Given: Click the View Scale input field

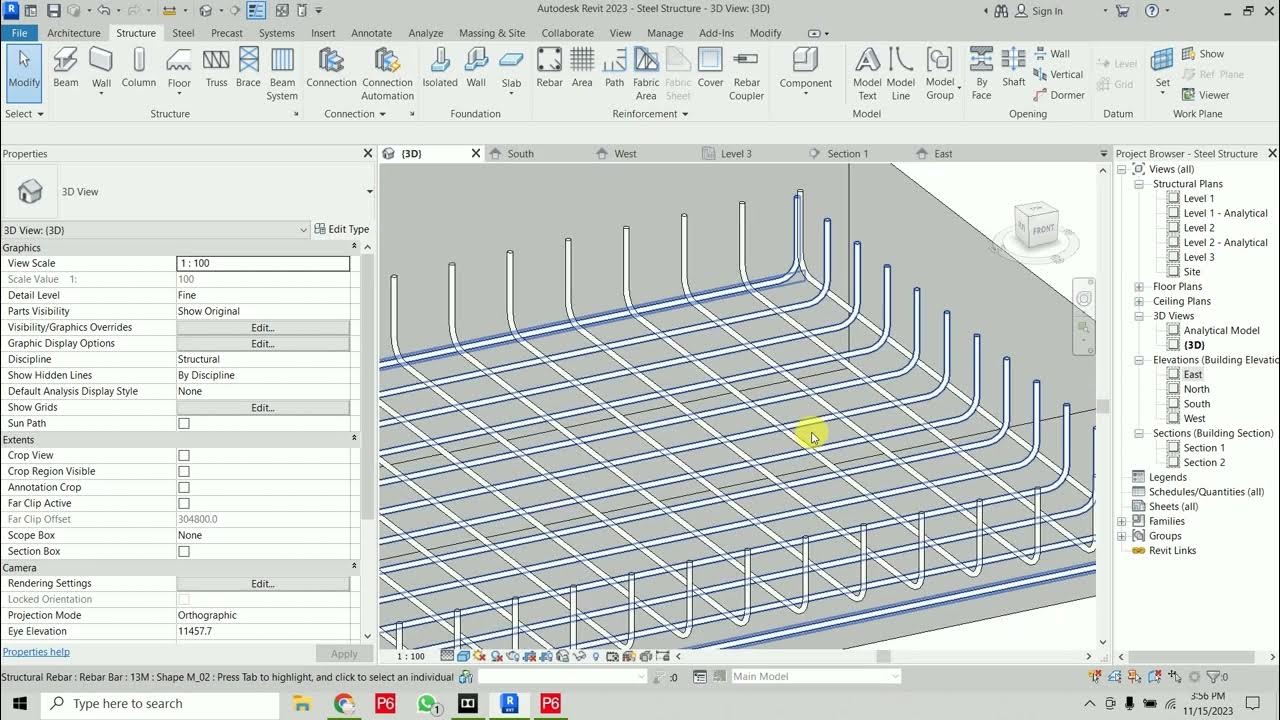Looking at the screenshot, I should pyautogui.click(x=263, y=263).
